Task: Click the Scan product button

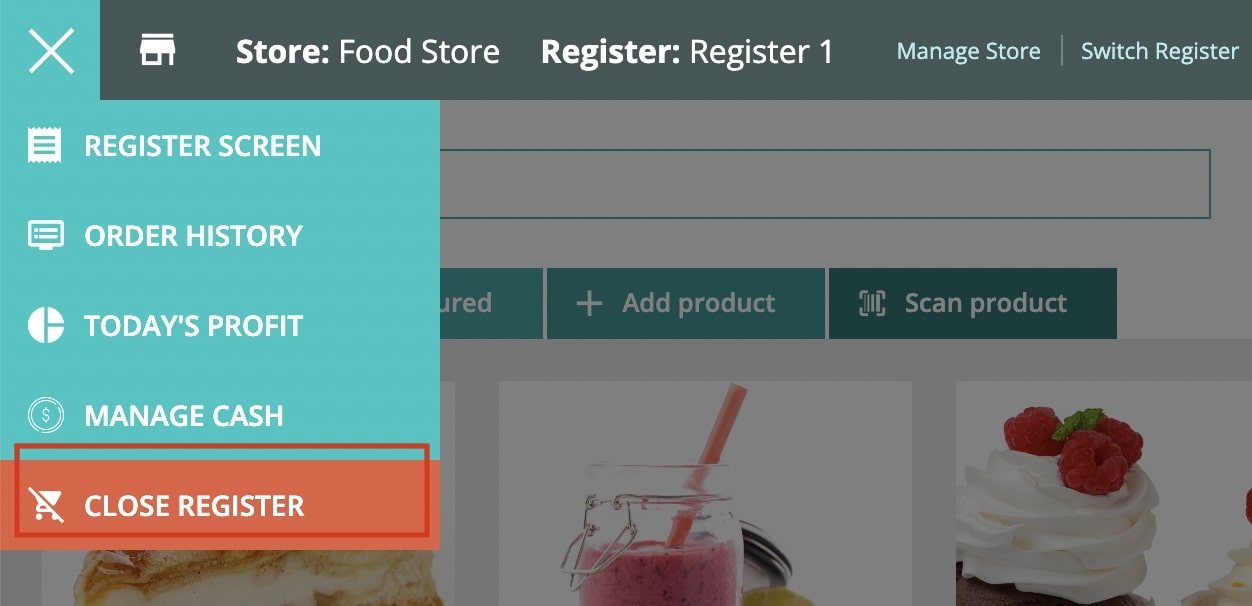Action: [972, 303]
